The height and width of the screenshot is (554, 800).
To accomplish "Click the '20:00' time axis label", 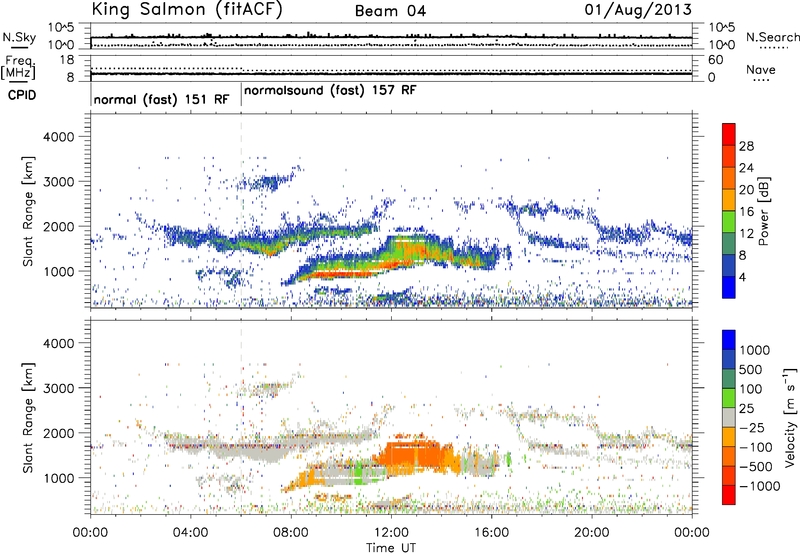I will pos(592,533).
